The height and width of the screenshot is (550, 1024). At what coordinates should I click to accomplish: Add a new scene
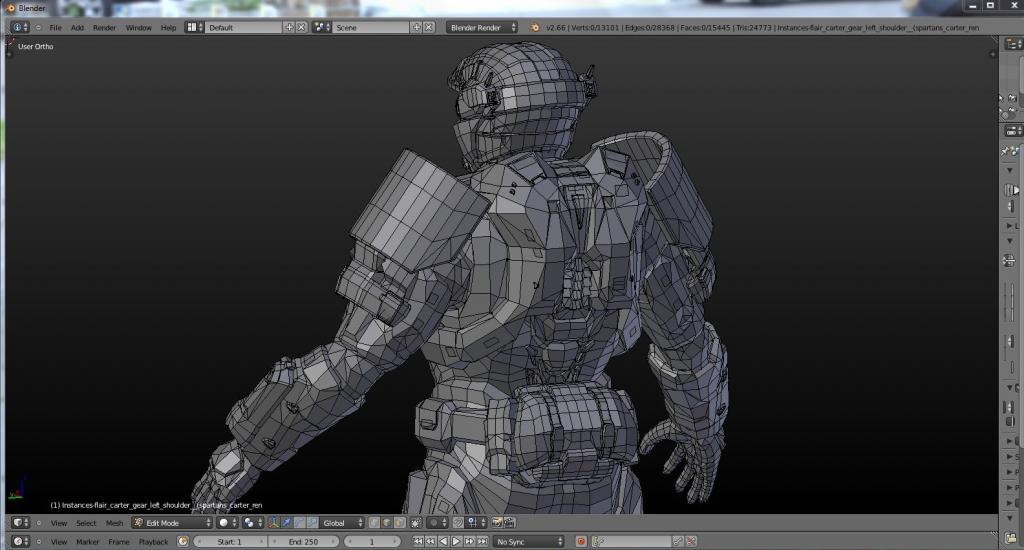click(416, 27)
